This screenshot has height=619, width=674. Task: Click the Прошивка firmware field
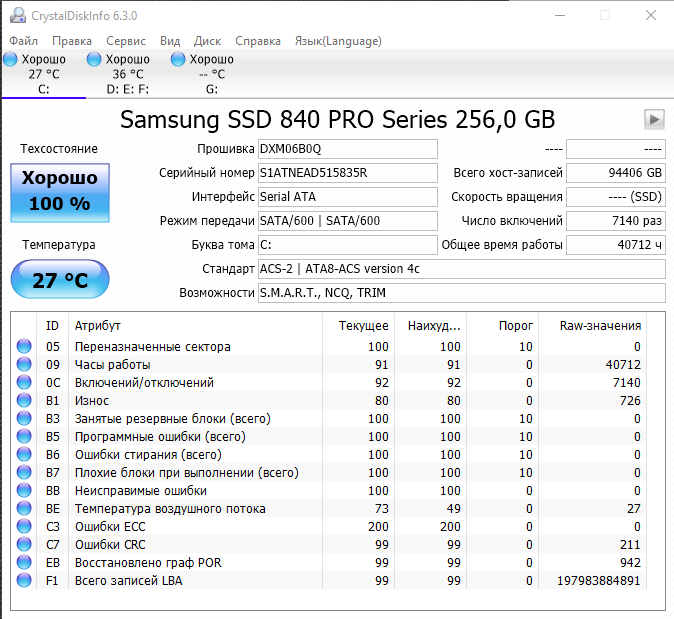point(347,149)
